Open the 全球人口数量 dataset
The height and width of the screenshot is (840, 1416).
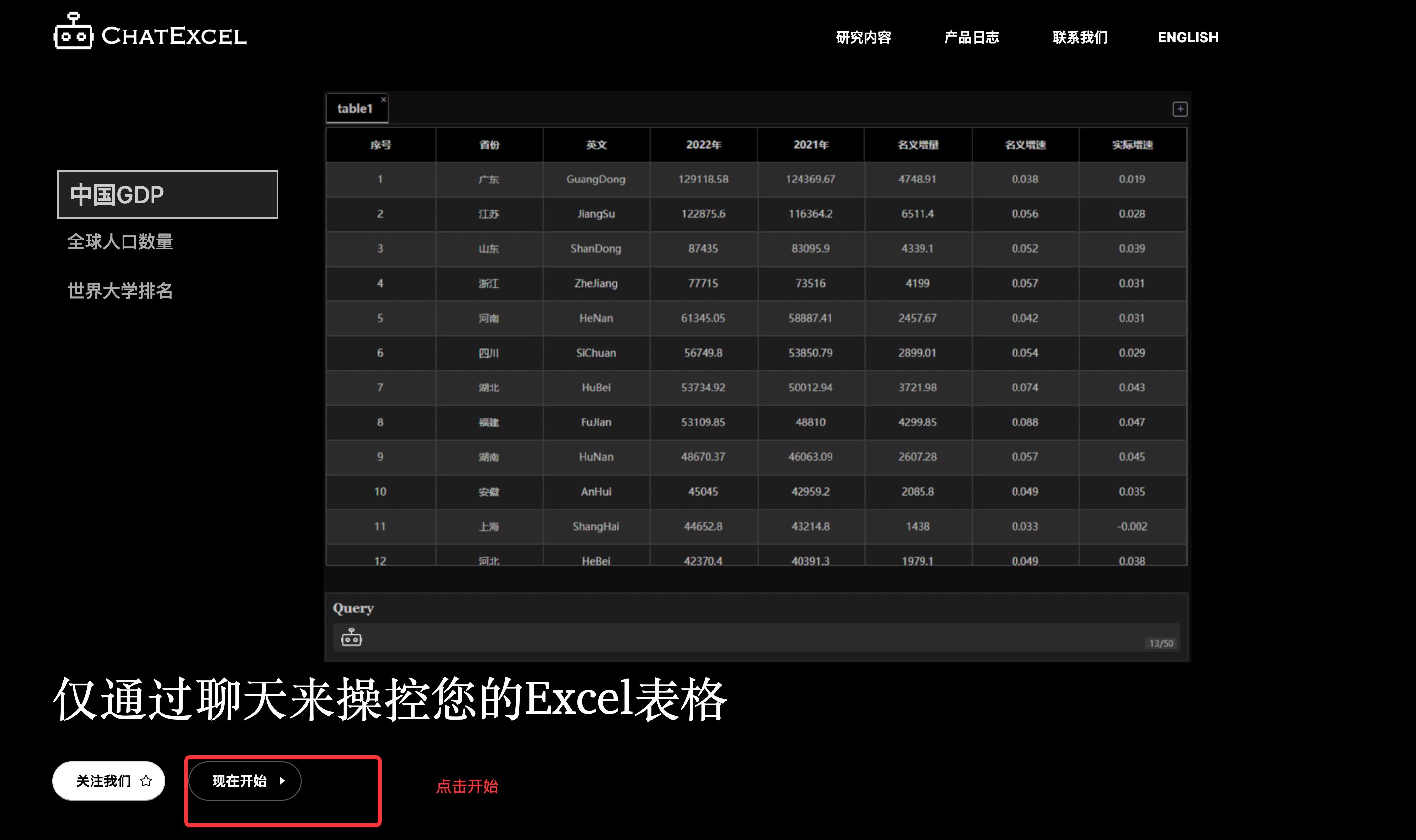point(121,242)
